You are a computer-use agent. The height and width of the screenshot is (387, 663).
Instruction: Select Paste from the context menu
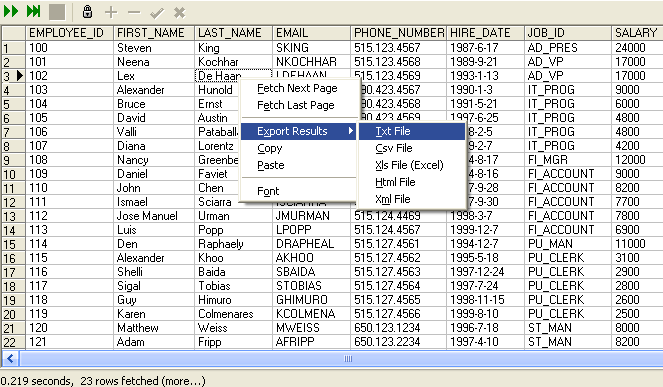298,165
